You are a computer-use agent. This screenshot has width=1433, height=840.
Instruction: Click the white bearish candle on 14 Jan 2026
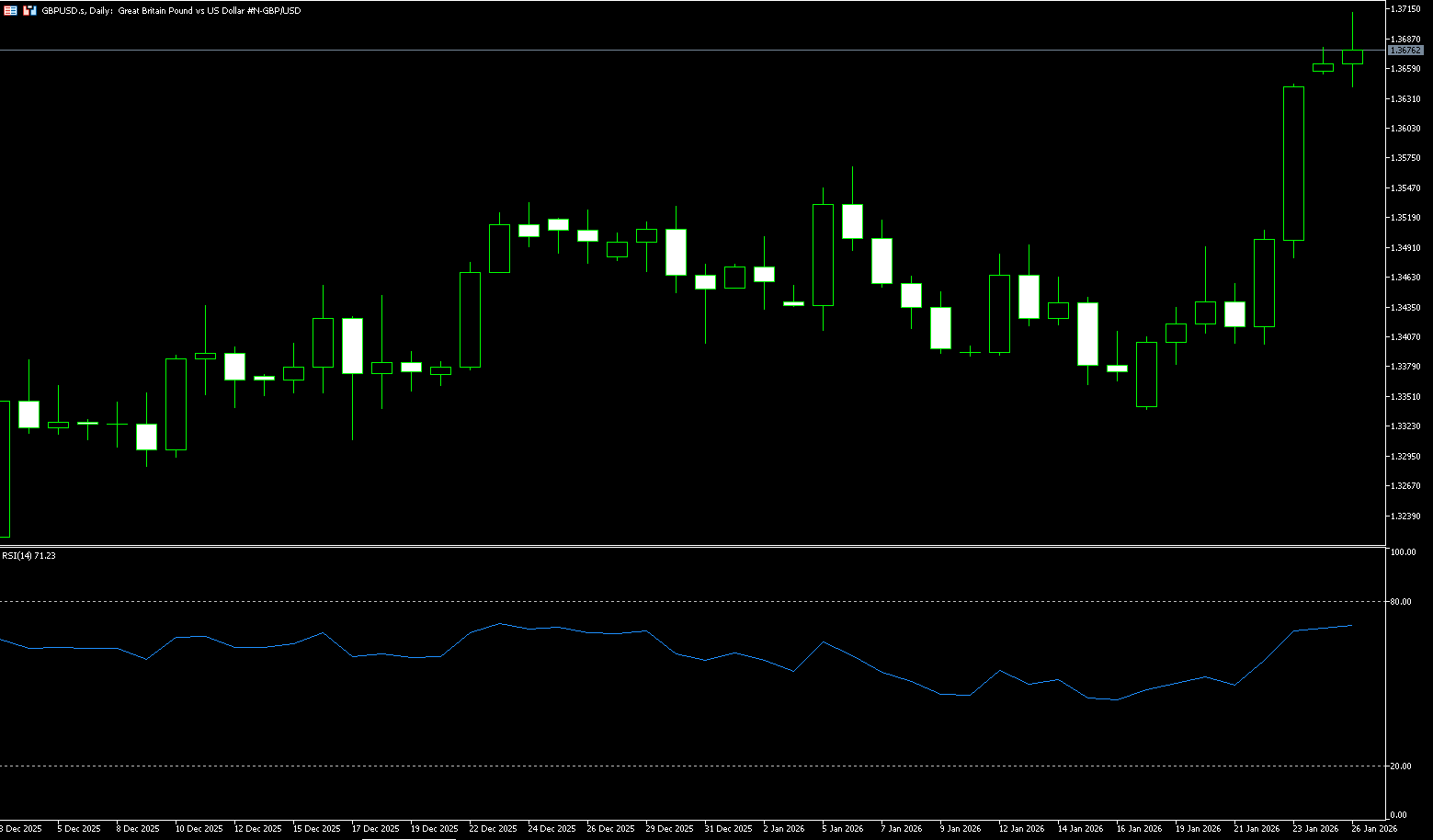click(x=1087, y=334)
